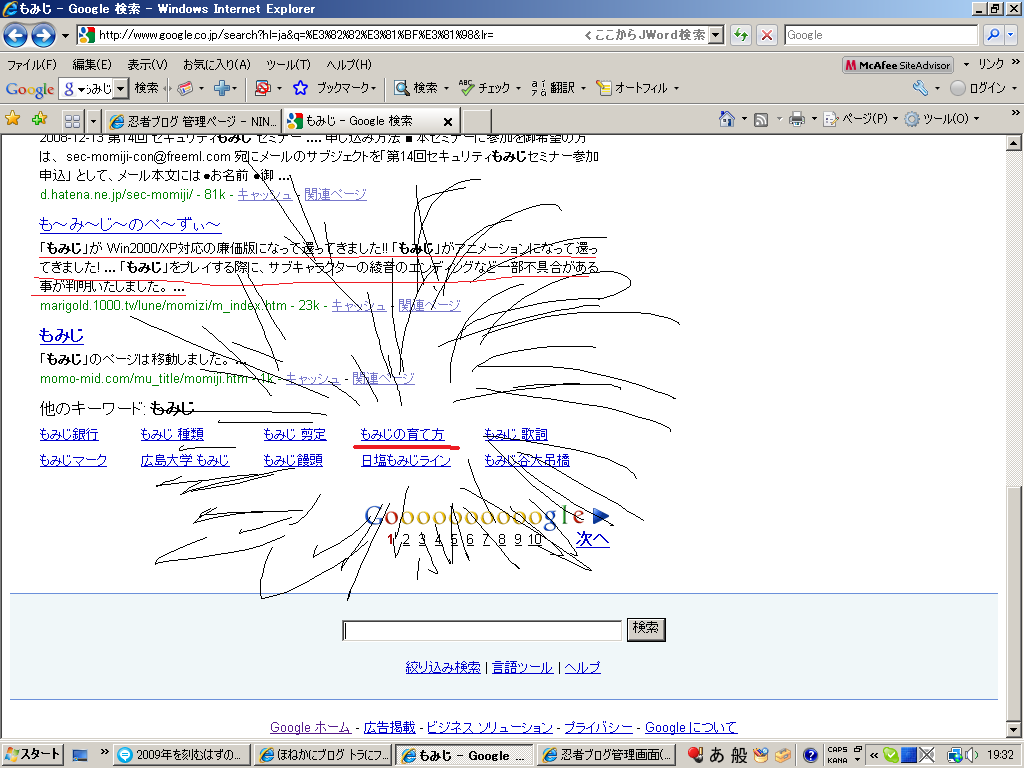The width and height of the screenshot is (1024, 768).
Task: Close the もみじ - Google 検索 tab
Action: 448,121
